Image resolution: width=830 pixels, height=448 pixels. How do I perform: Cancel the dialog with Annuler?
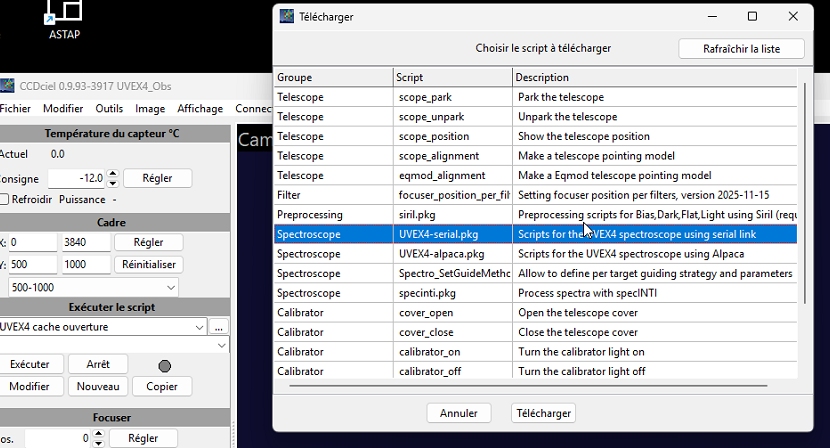[x=458, y=413]
